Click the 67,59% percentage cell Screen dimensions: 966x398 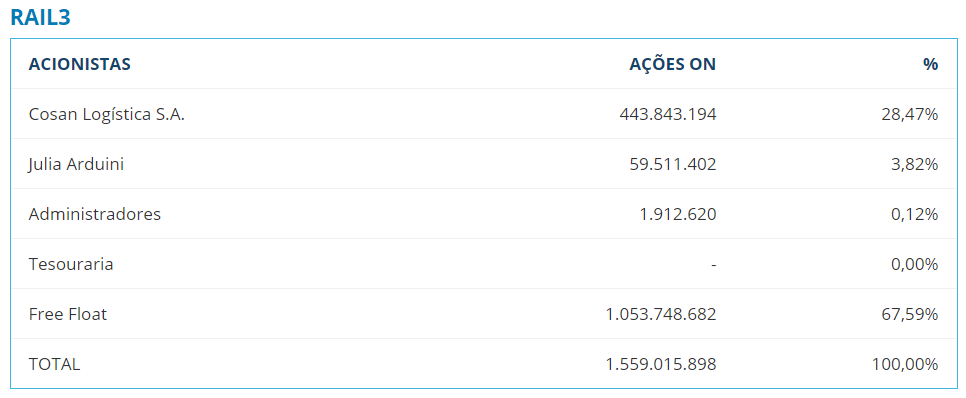910,314
